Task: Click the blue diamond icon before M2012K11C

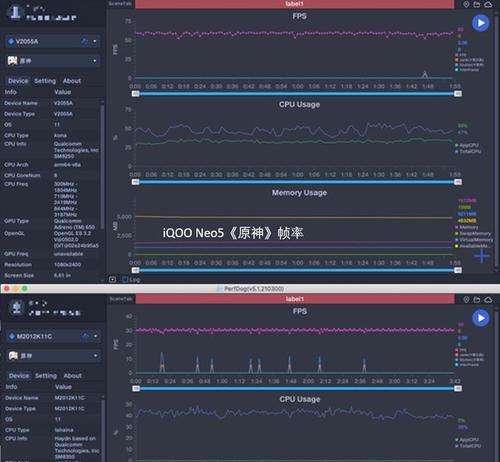Action: point(12,336)
